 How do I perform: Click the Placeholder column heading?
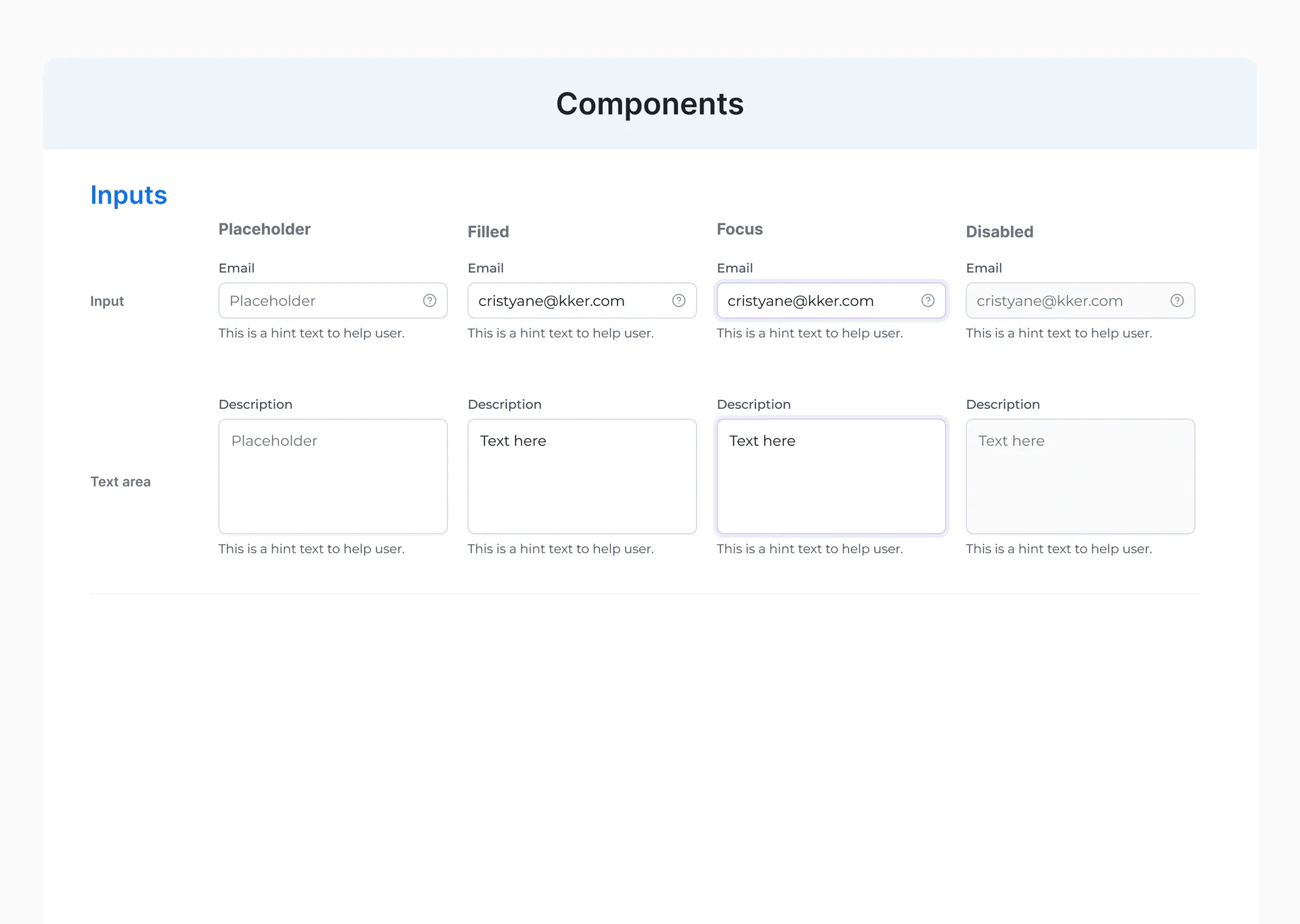pos(264,229)
